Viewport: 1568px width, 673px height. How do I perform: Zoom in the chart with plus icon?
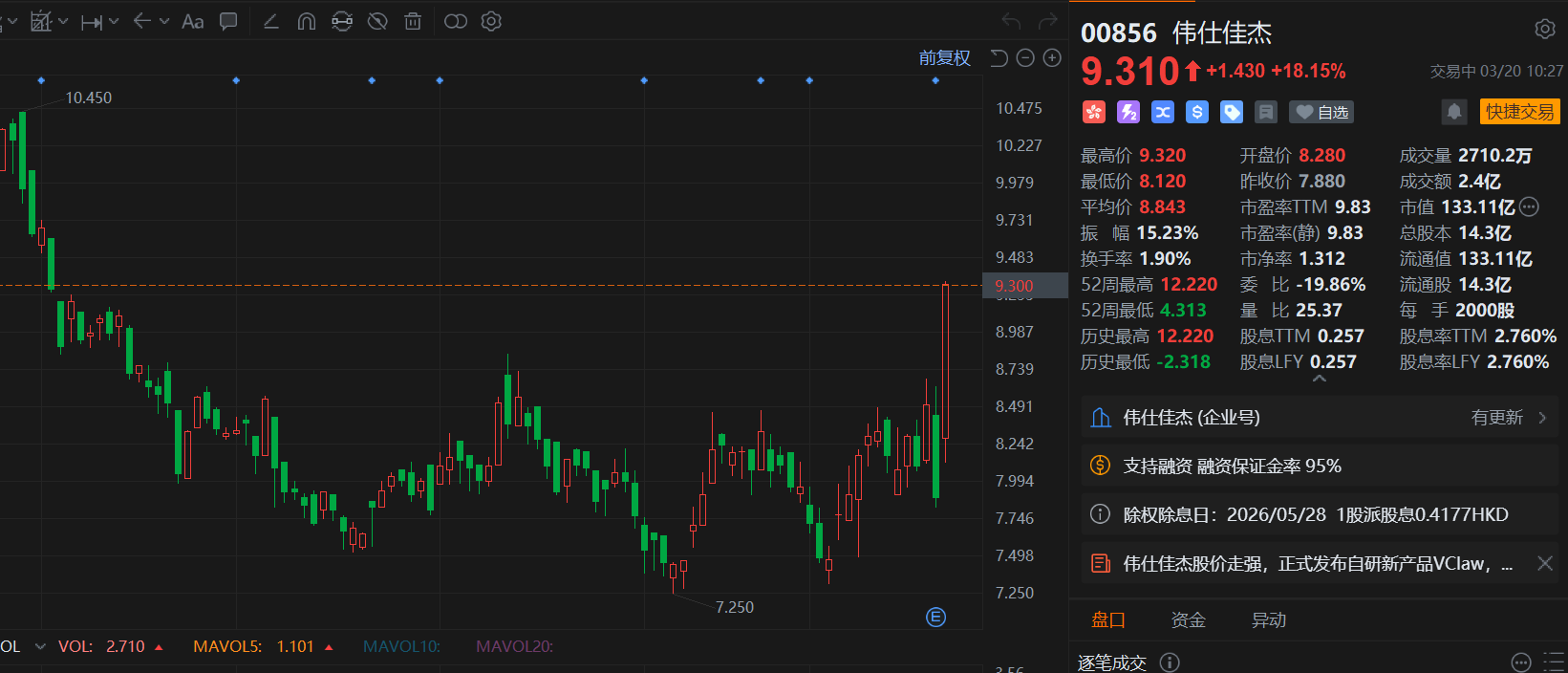1052,58
